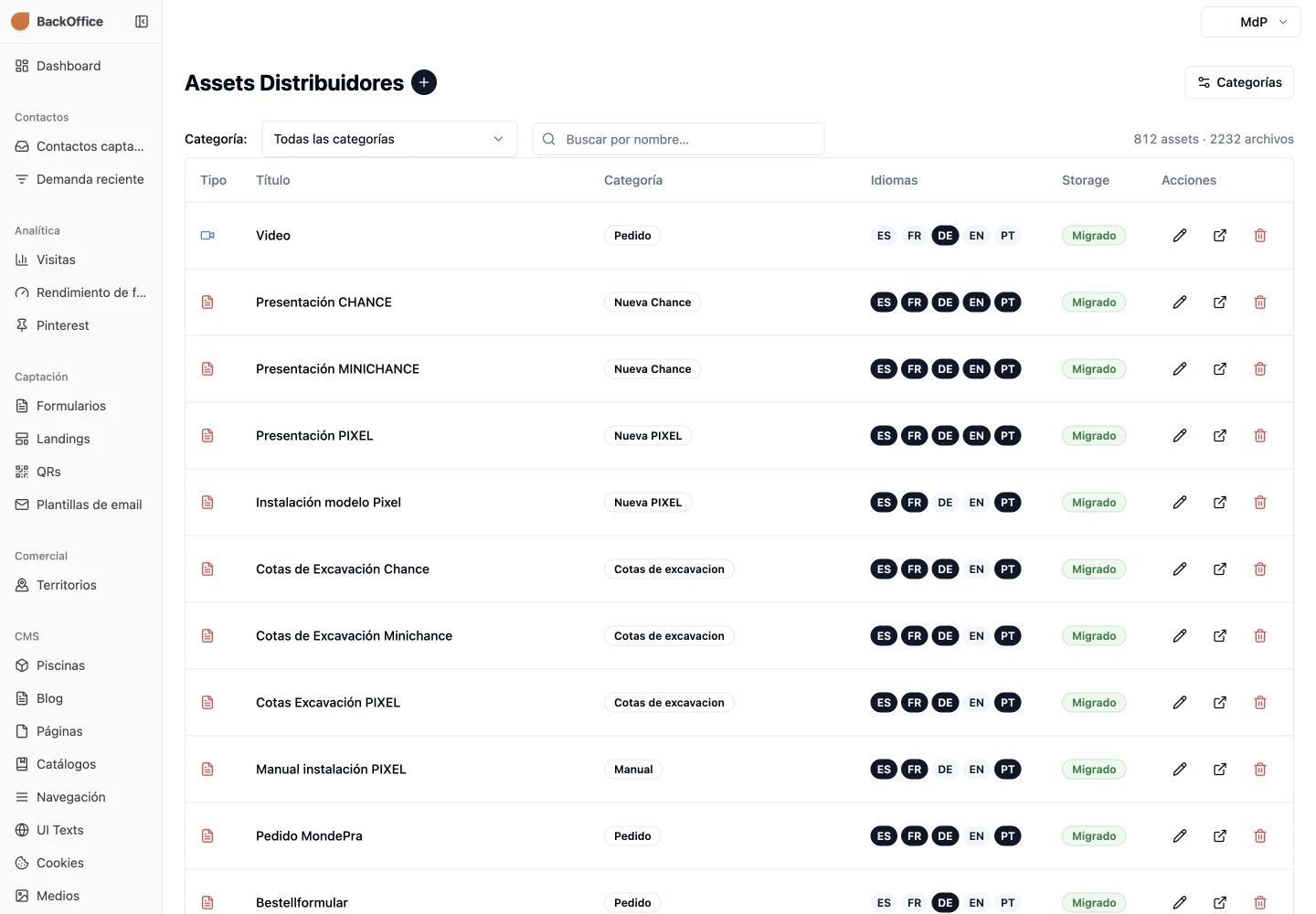Go to Navegación in sidebar

80,797
